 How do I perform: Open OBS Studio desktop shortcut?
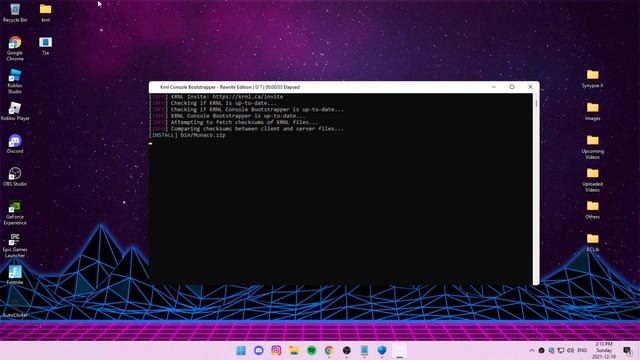point(15,176)
